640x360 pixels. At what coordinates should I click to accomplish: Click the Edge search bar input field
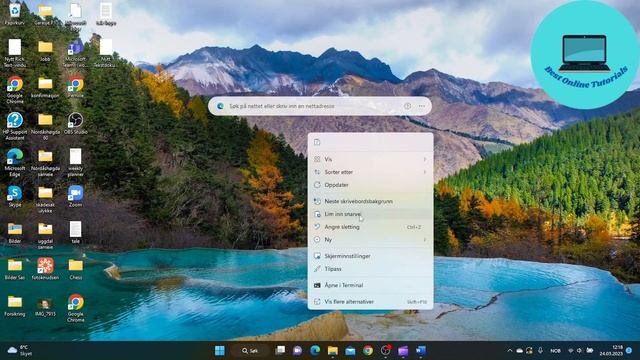314,106
